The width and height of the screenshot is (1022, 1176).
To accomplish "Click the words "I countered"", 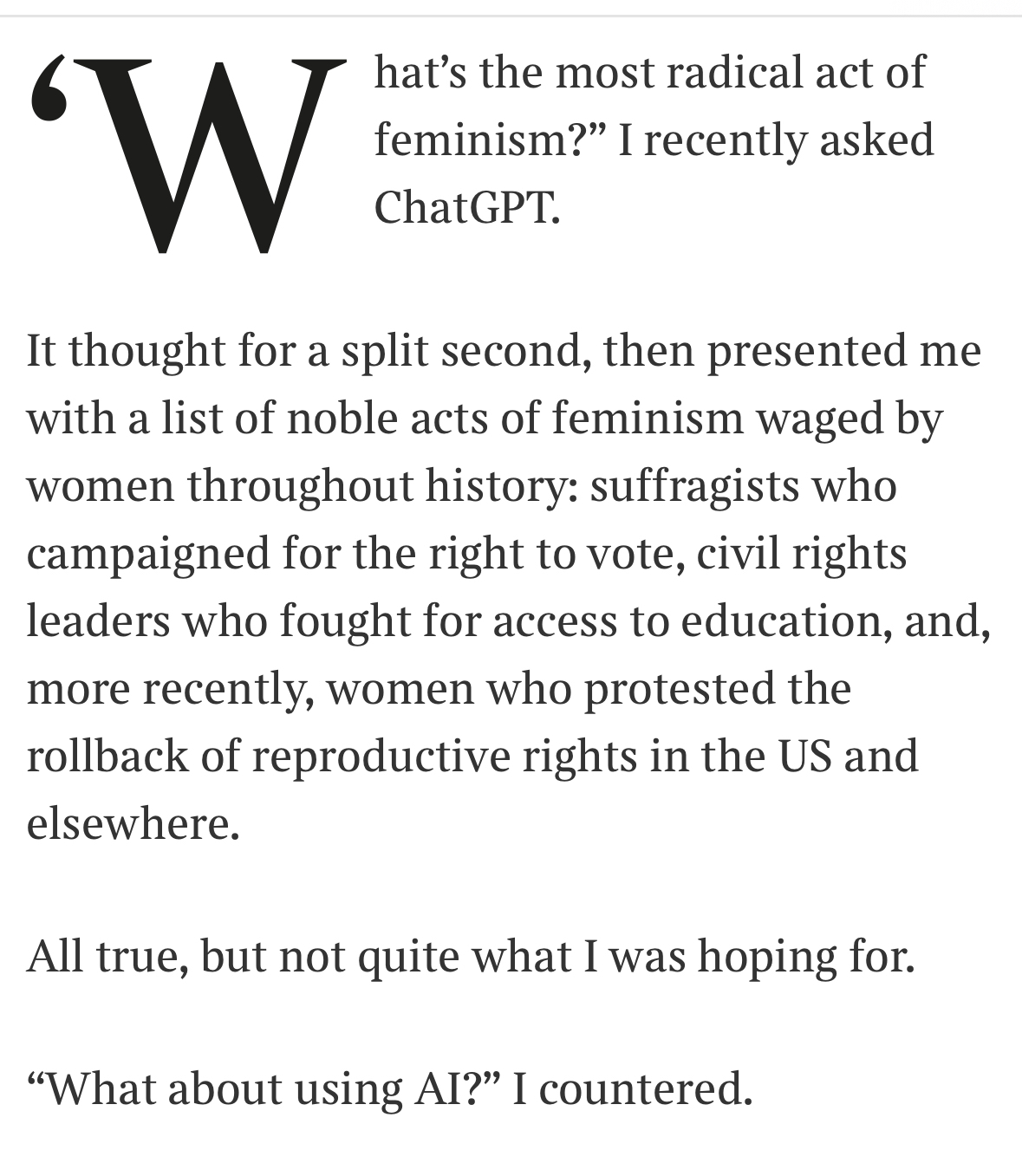I will click(631, 1089).
